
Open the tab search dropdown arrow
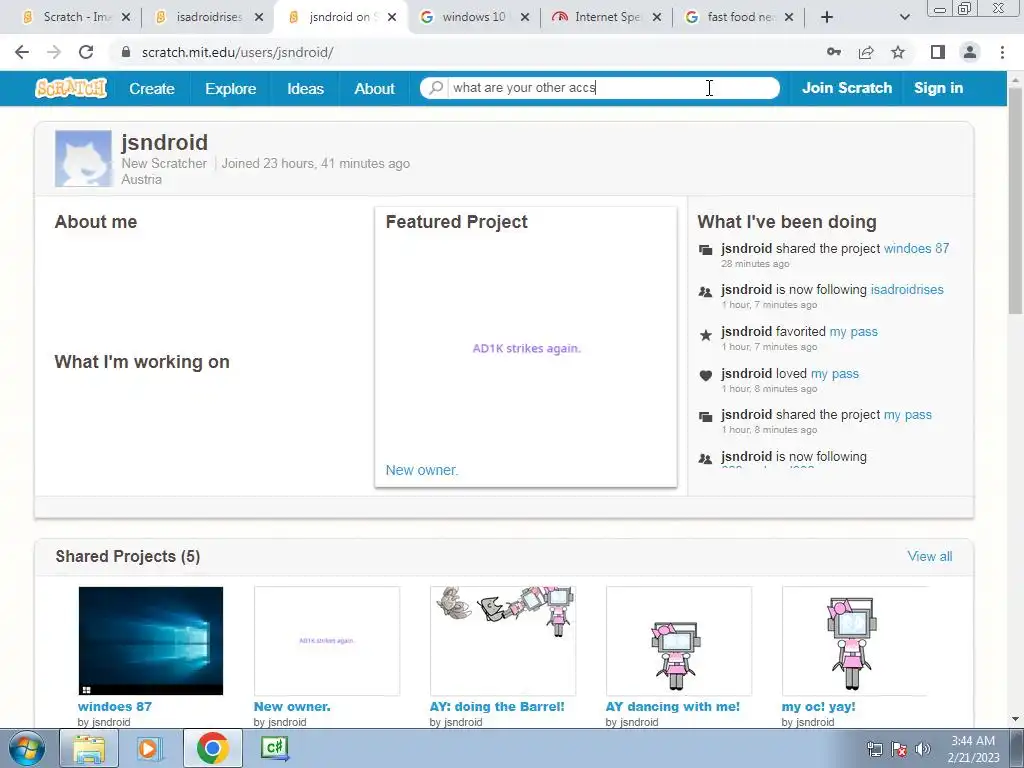click(x=904, y=17)
